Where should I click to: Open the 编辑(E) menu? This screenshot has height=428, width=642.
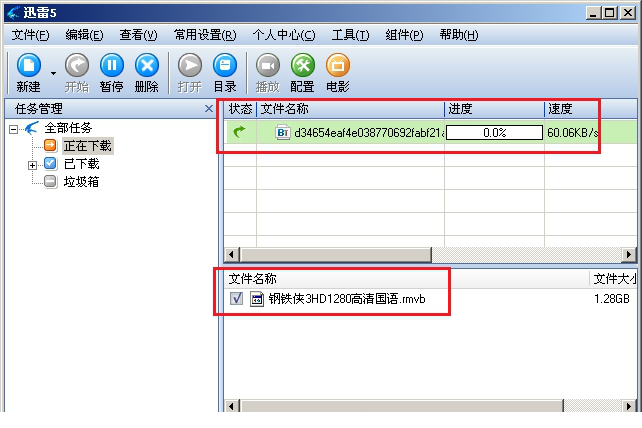pos(84,35)
